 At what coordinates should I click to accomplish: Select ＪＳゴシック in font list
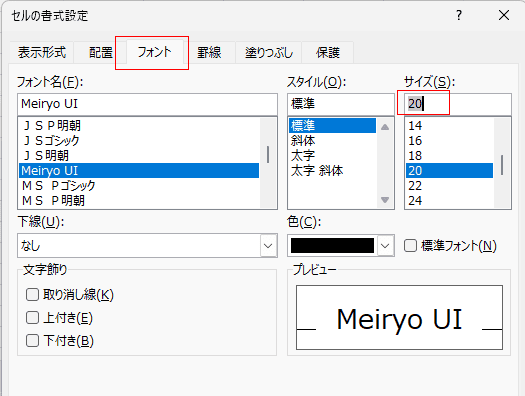[139, 141]
